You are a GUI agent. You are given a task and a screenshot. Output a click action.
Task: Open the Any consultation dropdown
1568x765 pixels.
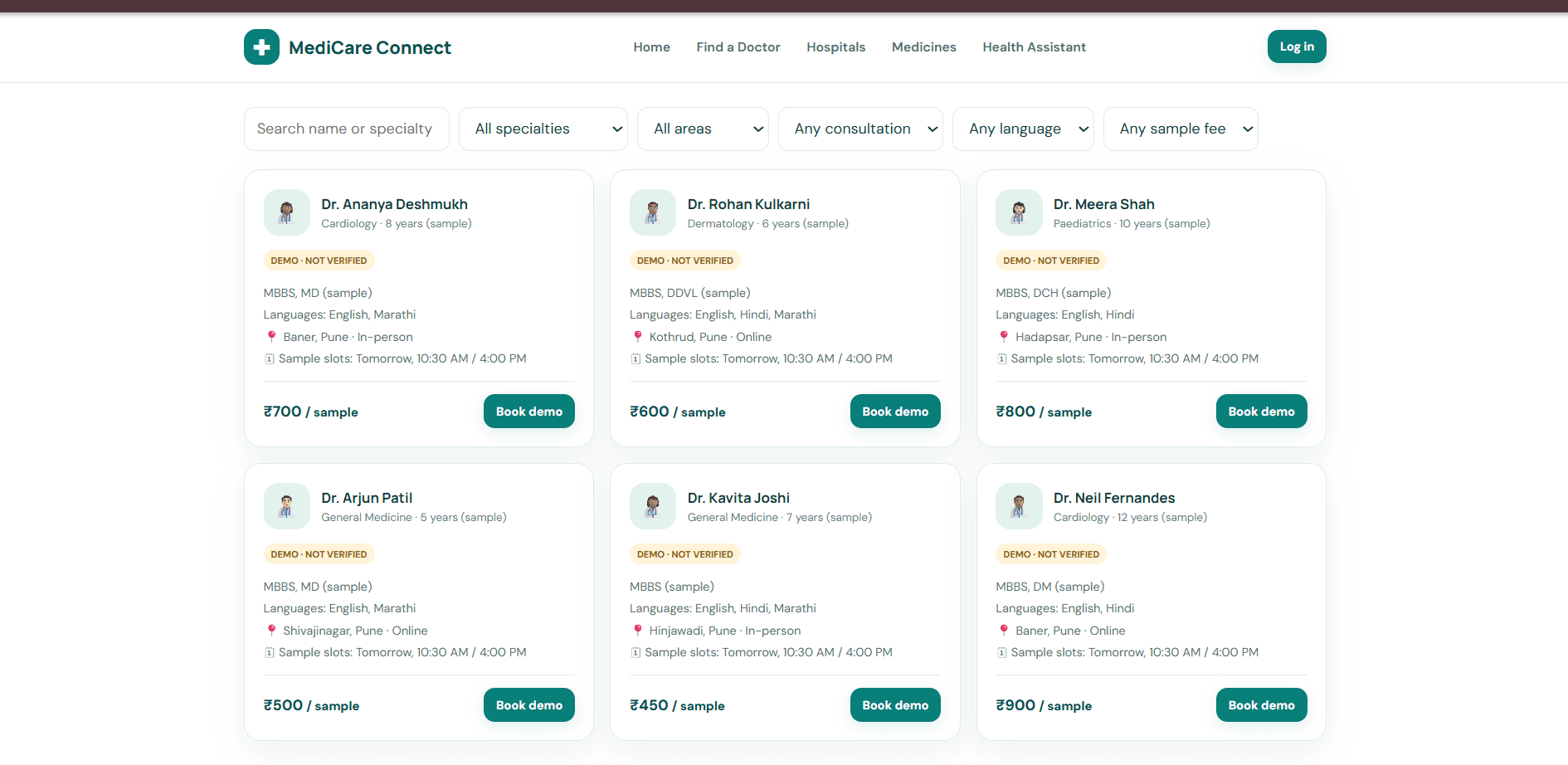[x=860, y=129]
